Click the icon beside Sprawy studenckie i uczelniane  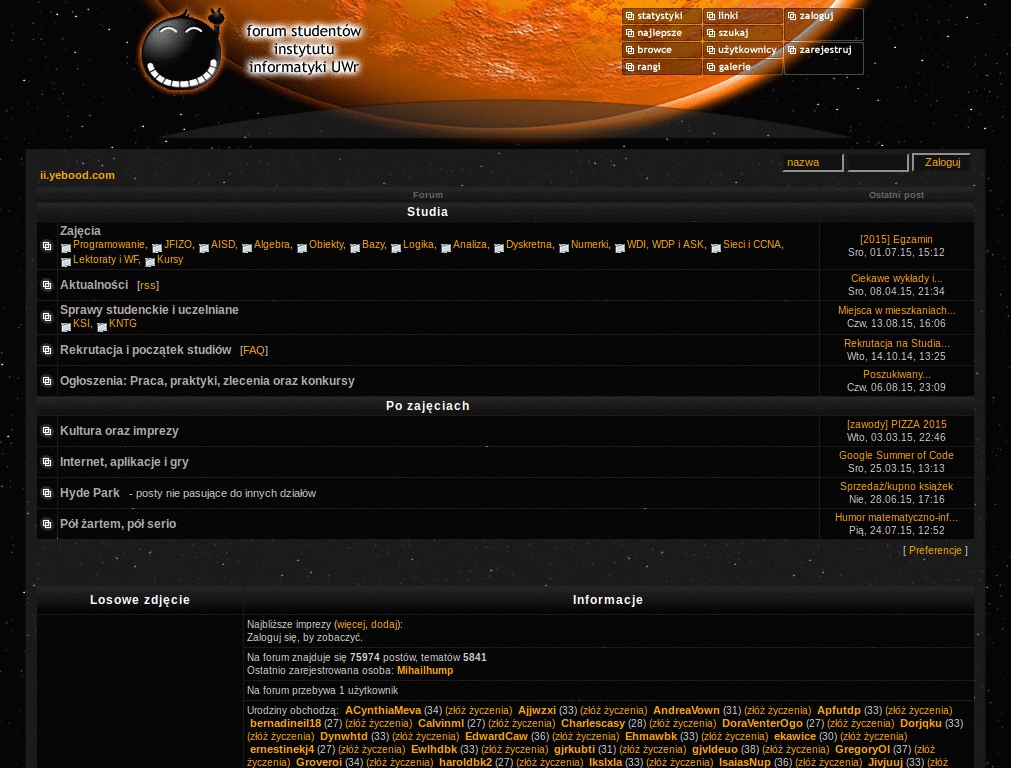pyautogui.click(x=47, y=317)
